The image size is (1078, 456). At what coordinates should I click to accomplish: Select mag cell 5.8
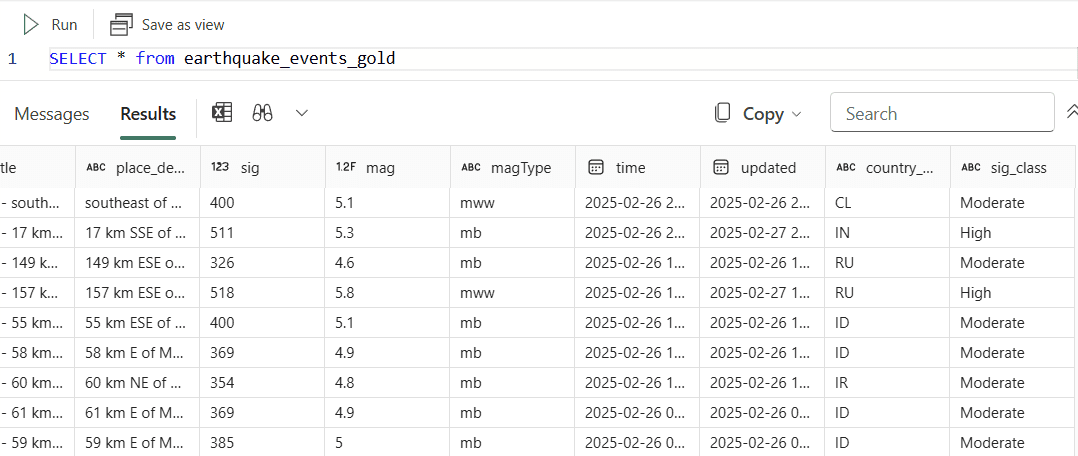tap(388, 293)
